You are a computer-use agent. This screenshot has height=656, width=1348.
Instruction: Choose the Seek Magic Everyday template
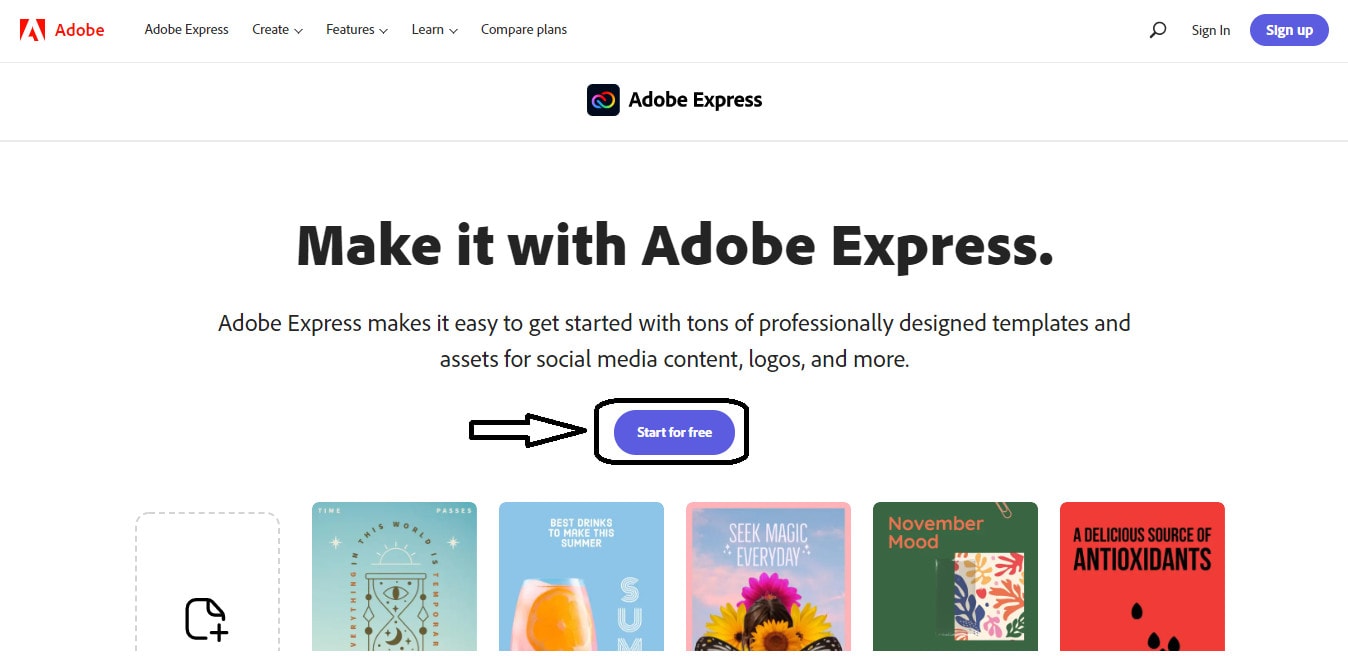pyautogui.click(x=768, y=578)
